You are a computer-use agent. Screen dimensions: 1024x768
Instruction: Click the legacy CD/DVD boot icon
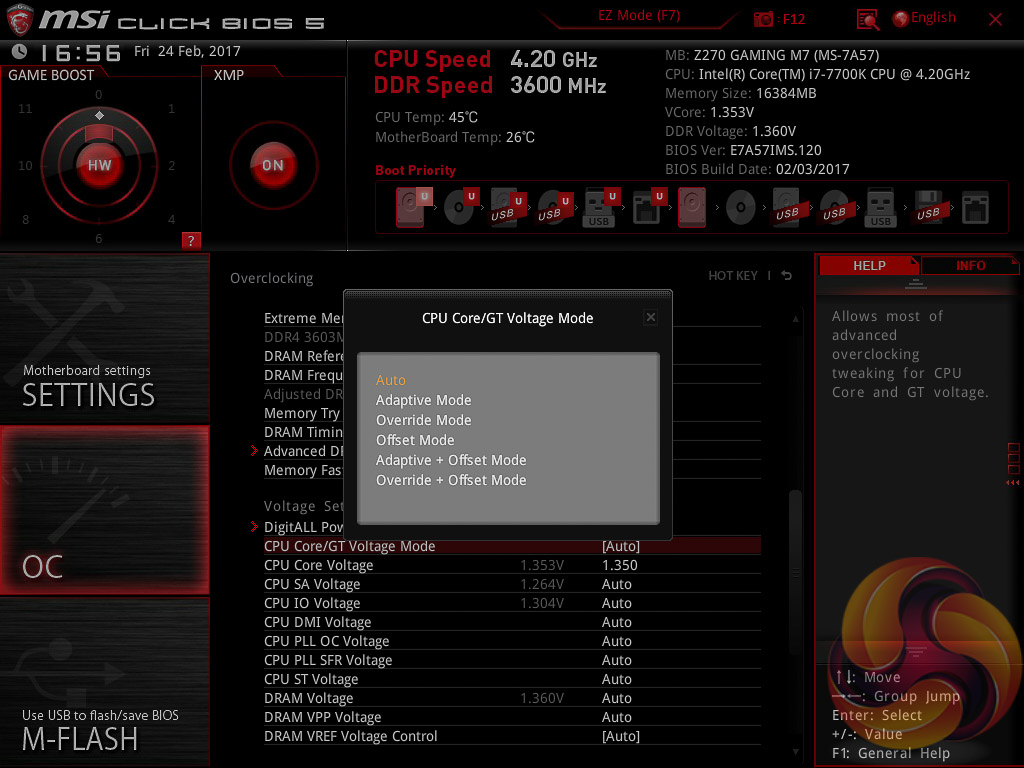tap(741, 208)
